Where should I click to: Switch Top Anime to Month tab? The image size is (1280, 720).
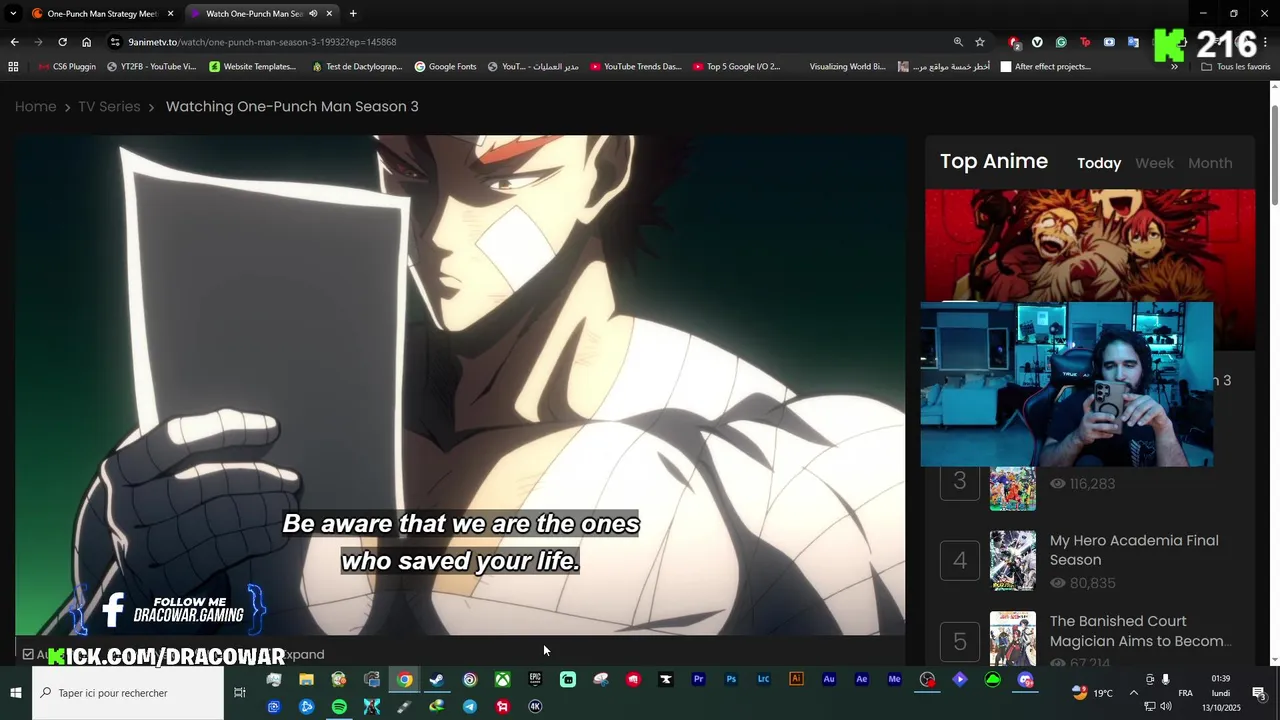(1210, 163)
